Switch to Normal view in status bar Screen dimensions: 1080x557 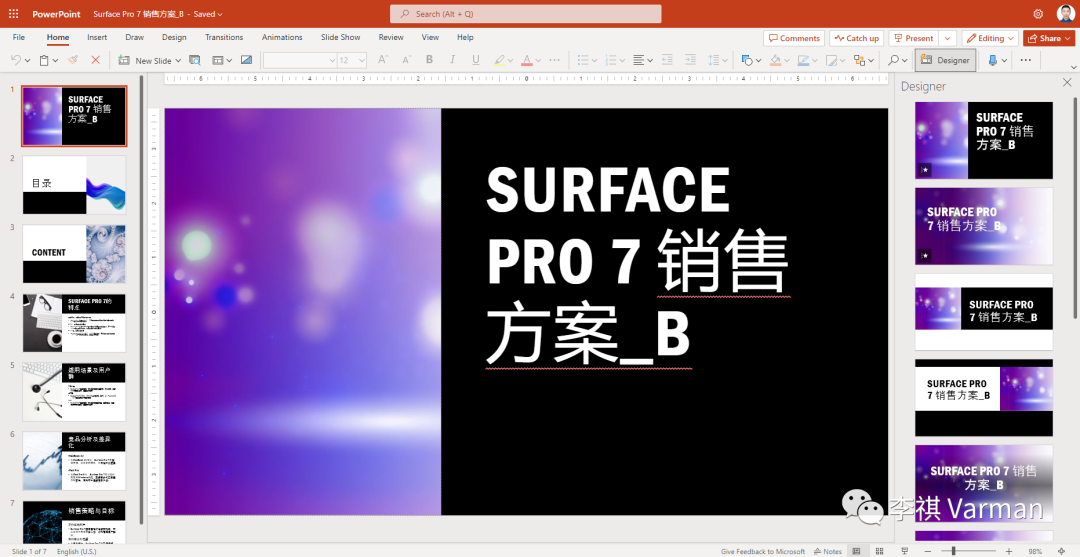pos(856,551)
